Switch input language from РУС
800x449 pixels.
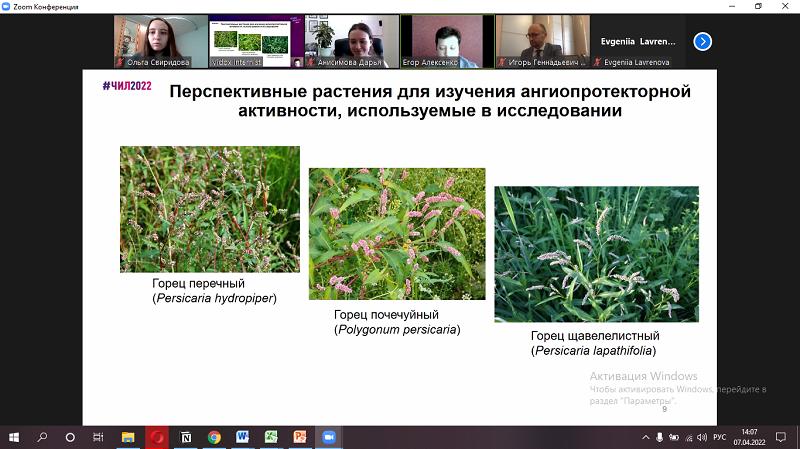[718, 437]
